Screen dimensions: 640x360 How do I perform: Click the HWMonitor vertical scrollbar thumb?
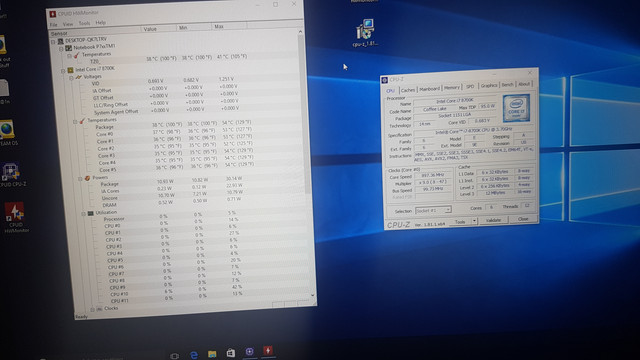click(304, 114)
